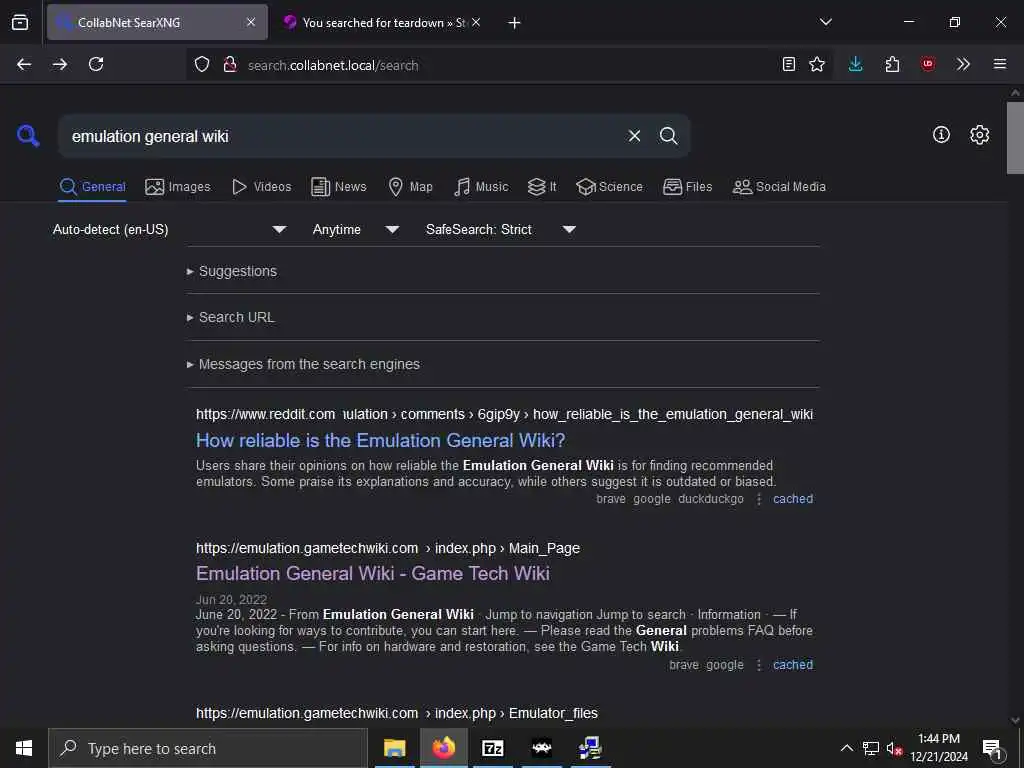Viewport: 1024px width, 768px height.
Task: Switch to CollabNet SearXNG tab
Action: [x=157, y=22]
